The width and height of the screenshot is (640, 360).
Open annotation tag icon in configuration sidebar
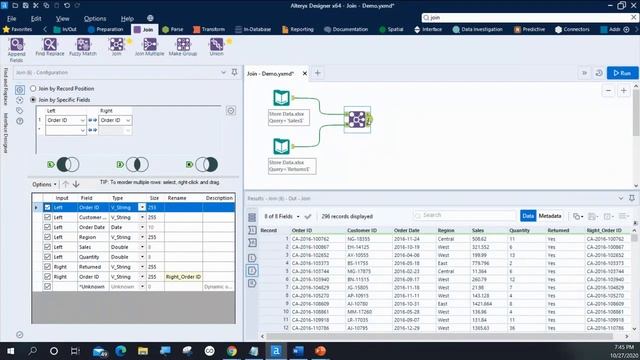(x=20, y=111)
